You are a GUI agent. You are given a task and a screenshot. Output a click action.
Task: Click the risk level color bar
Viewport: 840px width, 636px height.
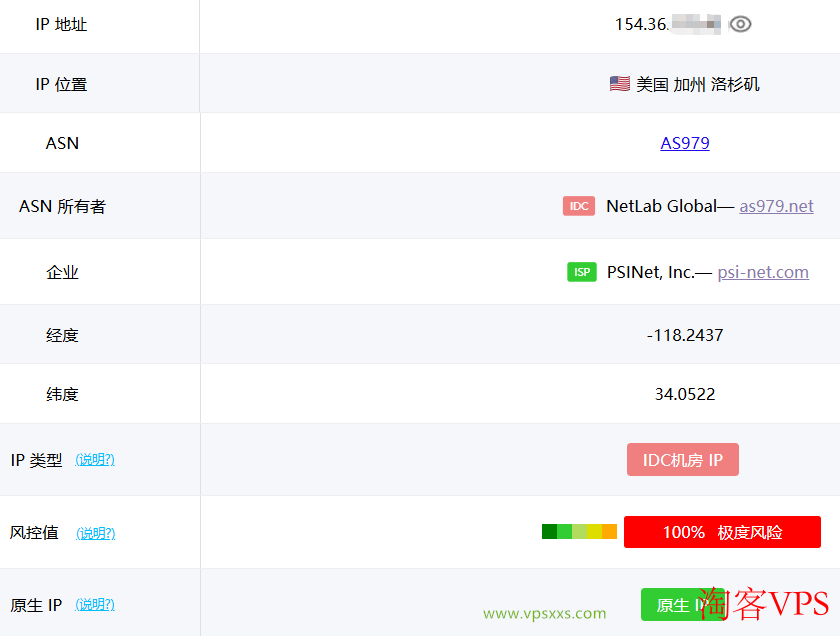tap(579, 532)
